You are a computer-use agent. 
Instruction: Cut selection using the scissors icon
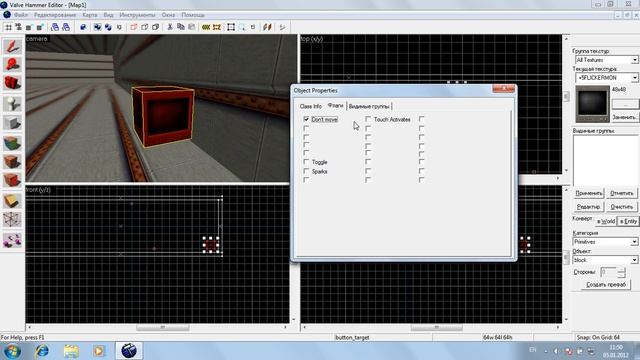pos(170,27)
